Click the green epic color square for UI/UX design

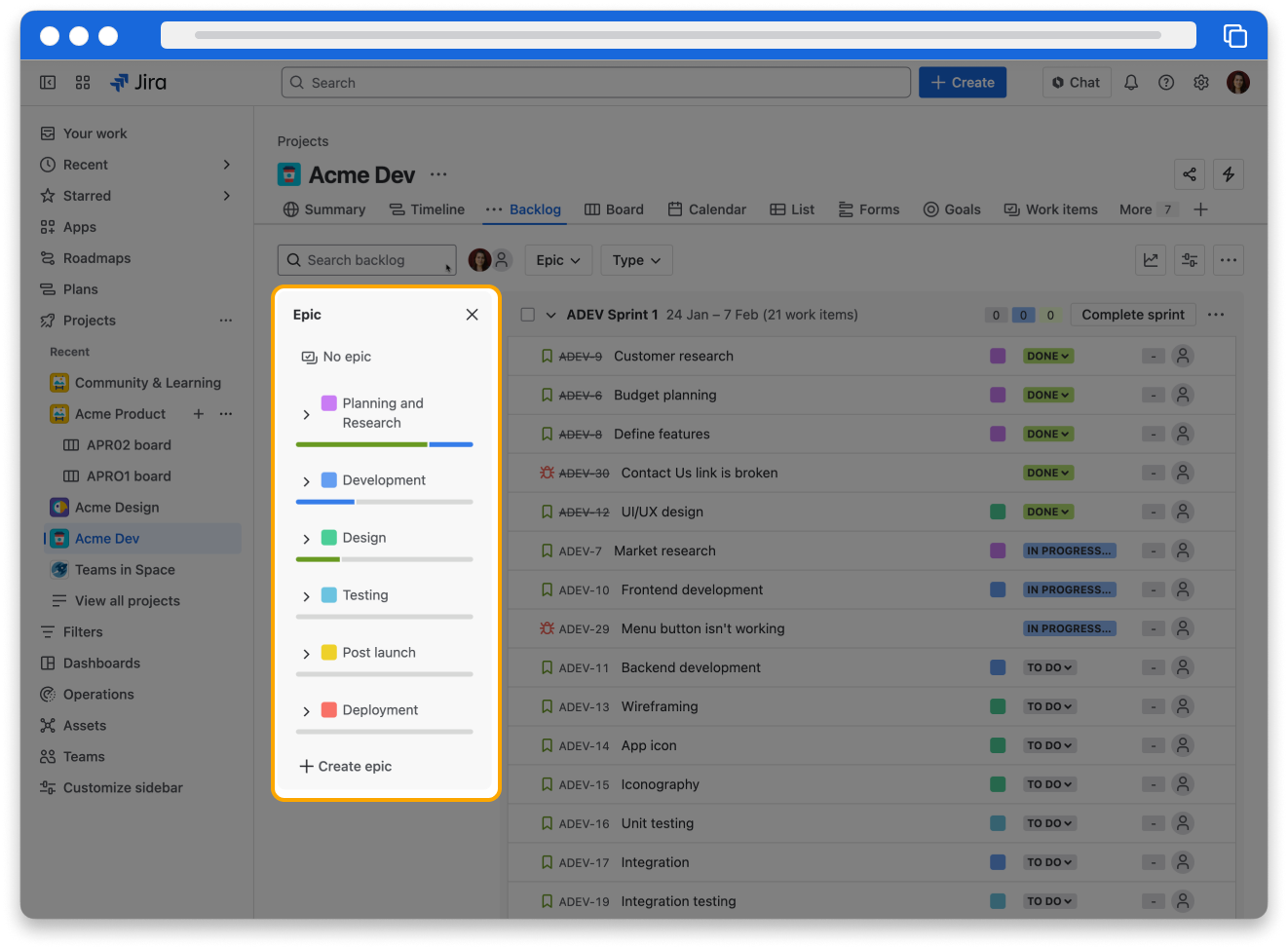[x=998, y=512]
